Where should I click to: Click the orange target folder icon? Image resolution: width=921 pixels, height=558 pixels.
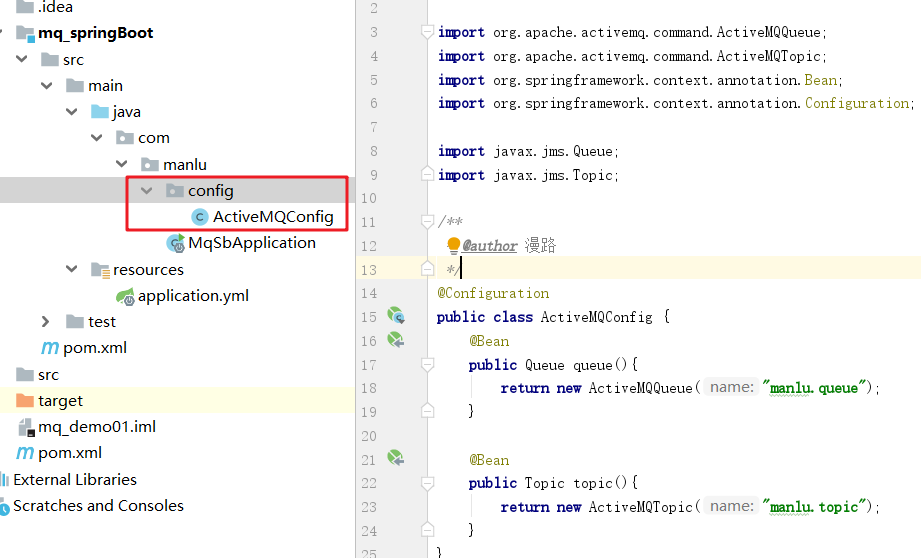tap(25, 401)
